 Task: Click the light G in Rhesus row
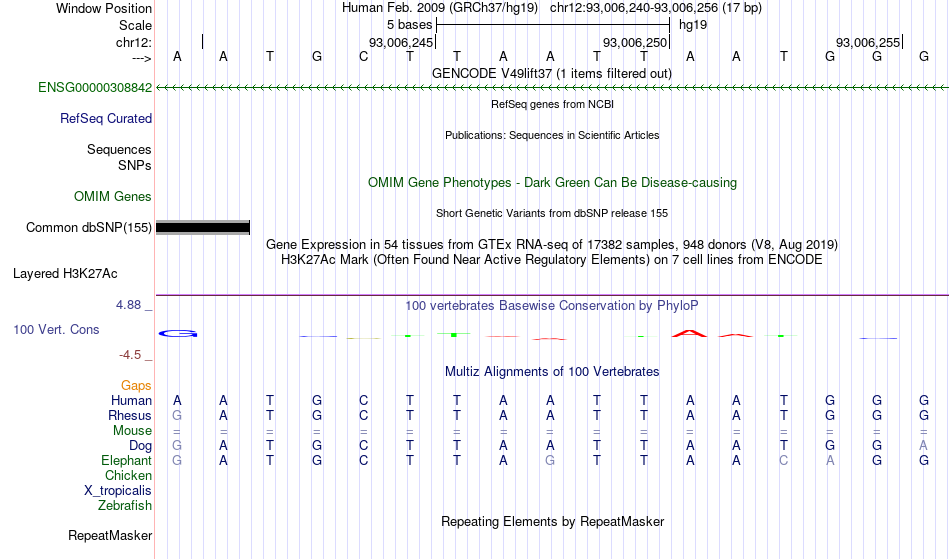[x=177, y=415]
